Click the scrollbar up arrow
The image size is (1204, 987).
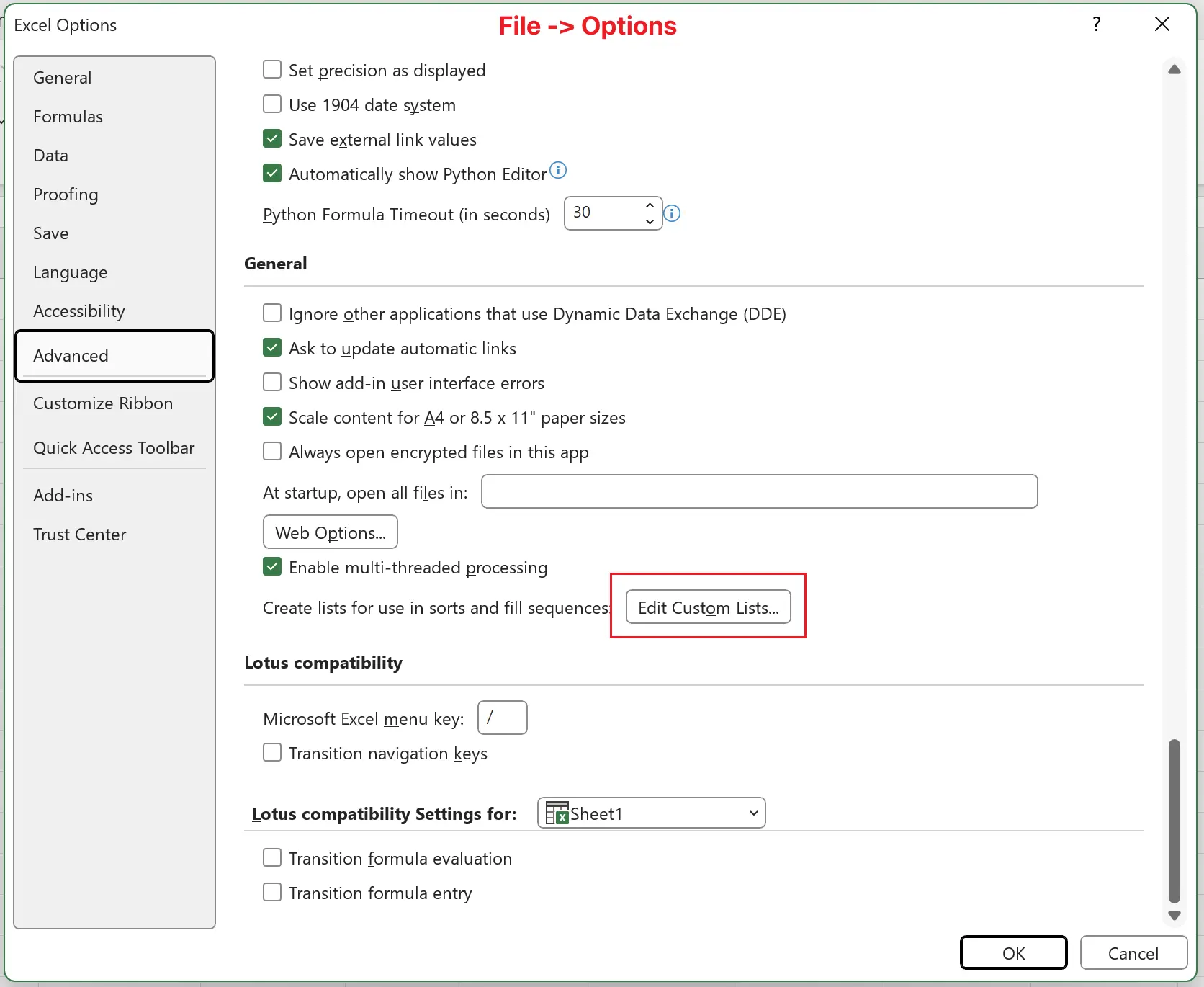pyautogui.click(x=1174, y=69)
